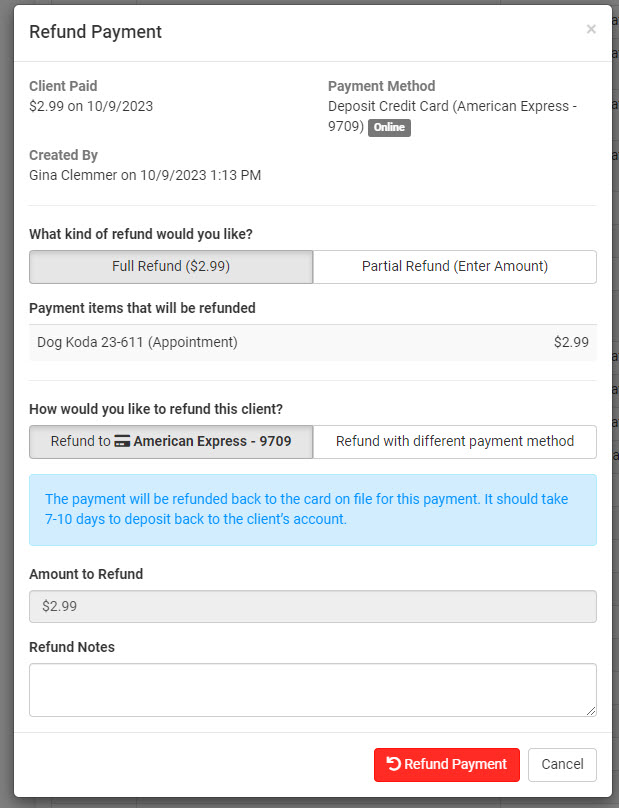This screenshot has height=808, width=619.
Task: Click the blue 7-10 days info message
Action: coord(312,509)
